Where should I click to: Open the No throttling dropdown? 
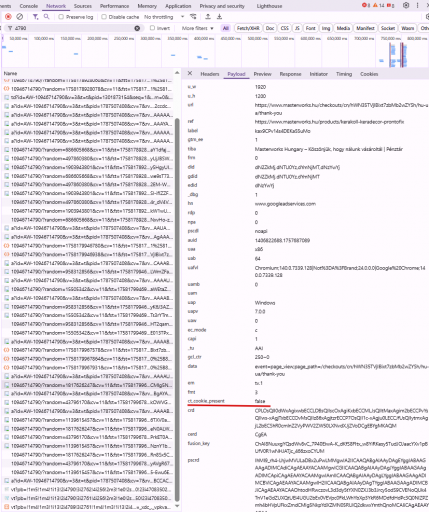point(164,17)
